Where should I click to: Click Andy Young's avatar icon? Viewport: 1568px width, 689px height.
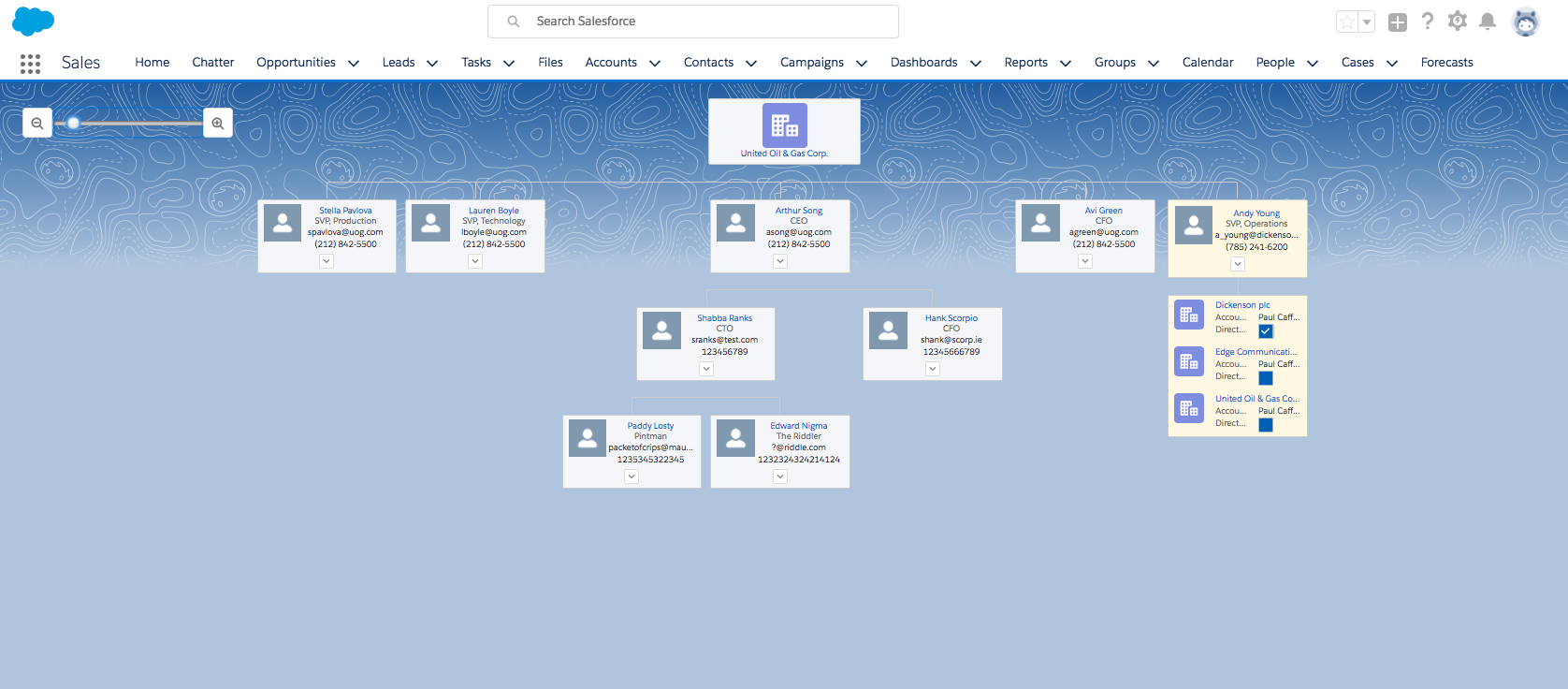pos(1193,226)
